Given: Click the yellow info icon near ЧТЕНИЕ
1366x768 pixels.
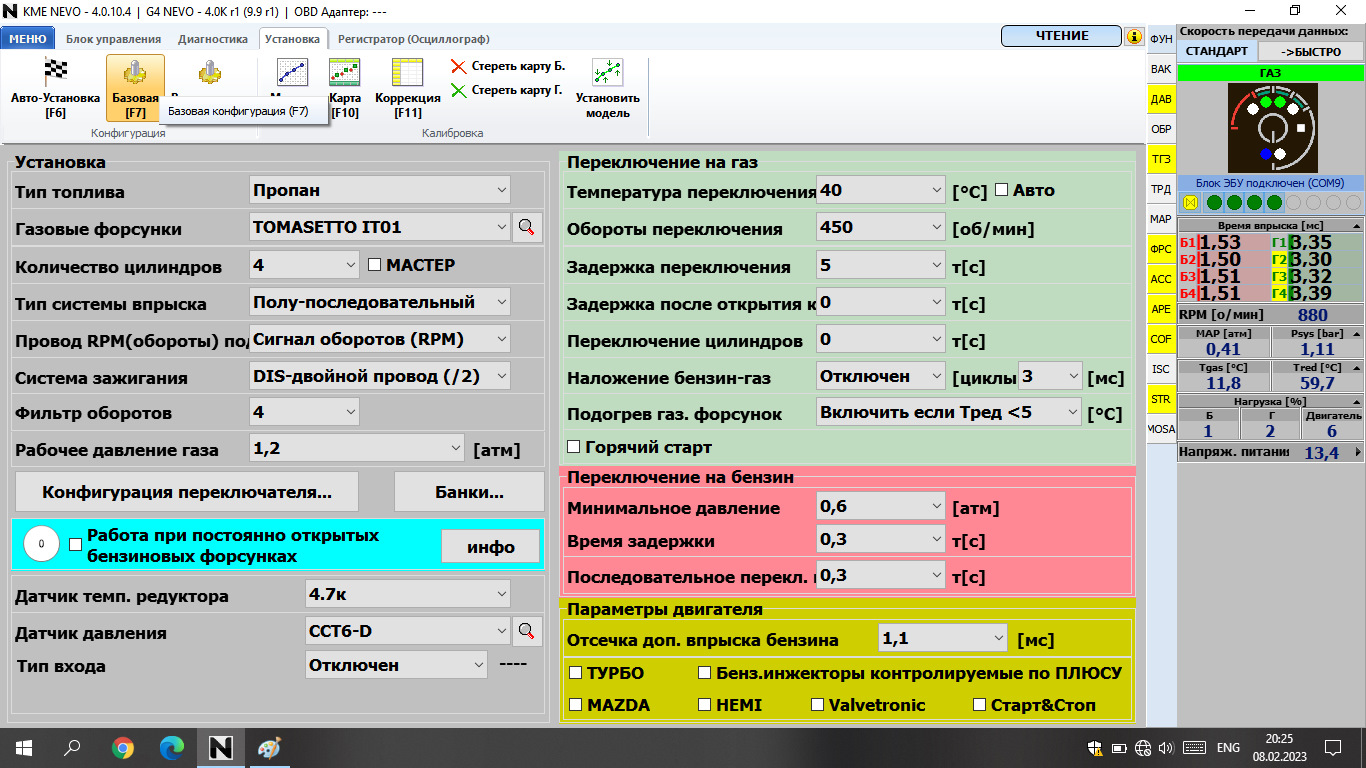Looking at the screenshot, I should [x=1134, y=36].
